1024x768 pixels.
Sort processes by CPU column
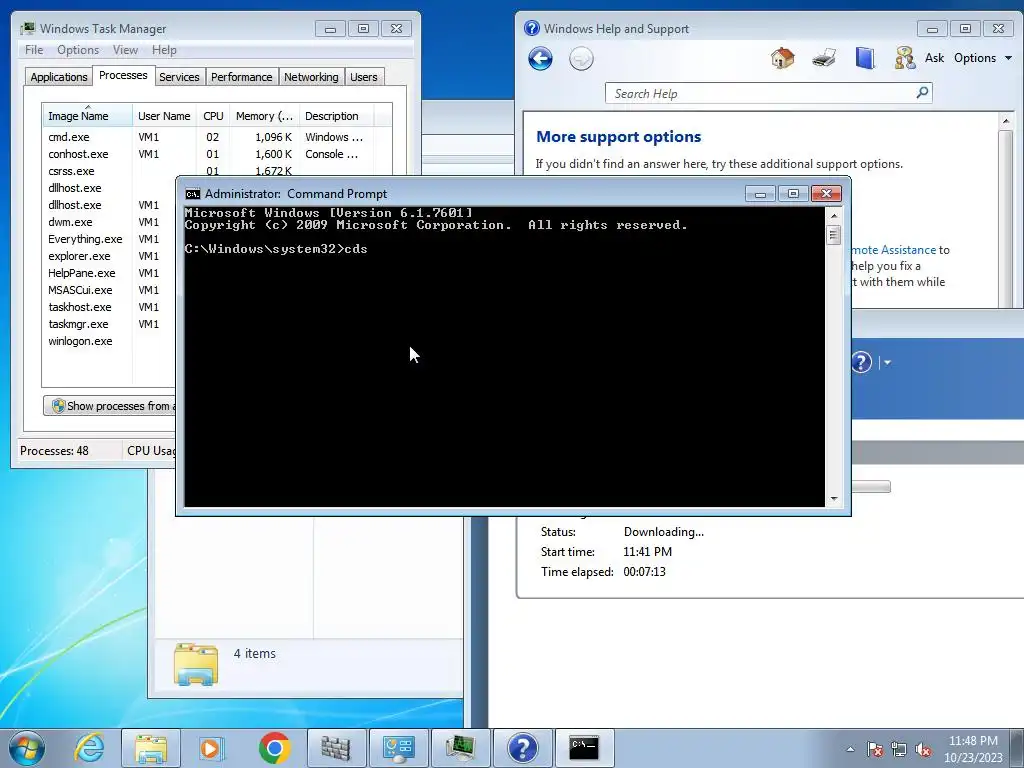pyautogui.click(x=213, y=116)
